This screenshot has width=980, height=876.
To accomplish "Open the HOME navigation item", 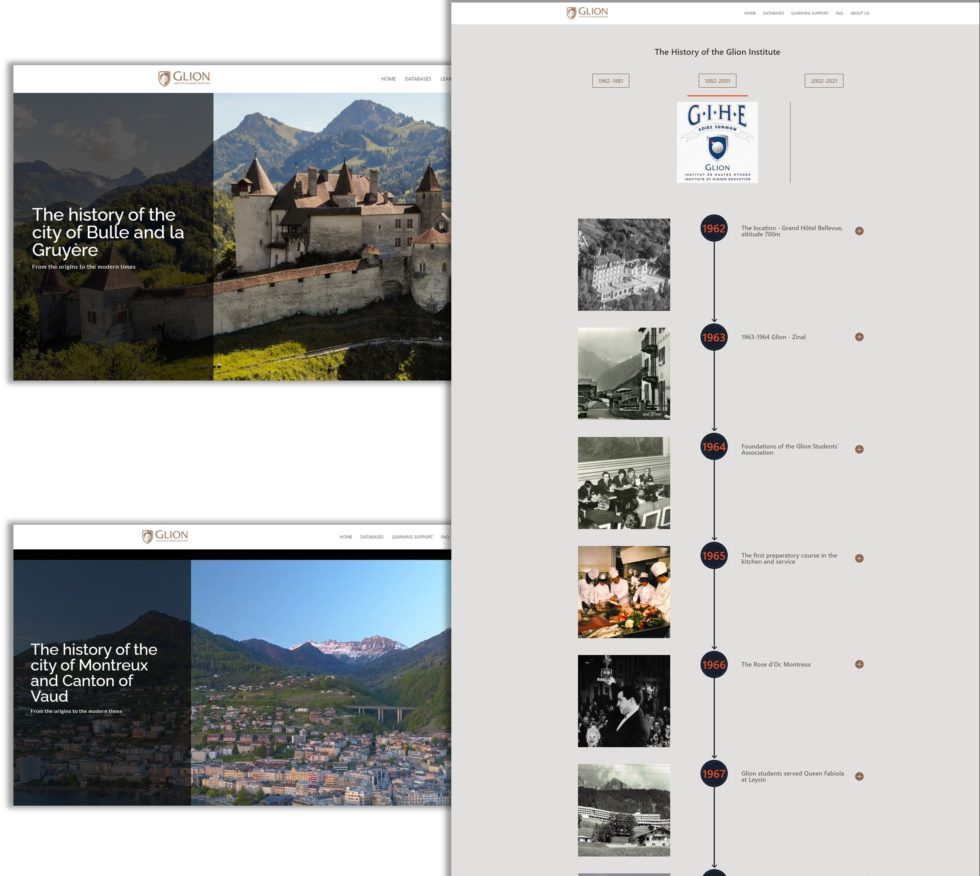I will [748, 13].
